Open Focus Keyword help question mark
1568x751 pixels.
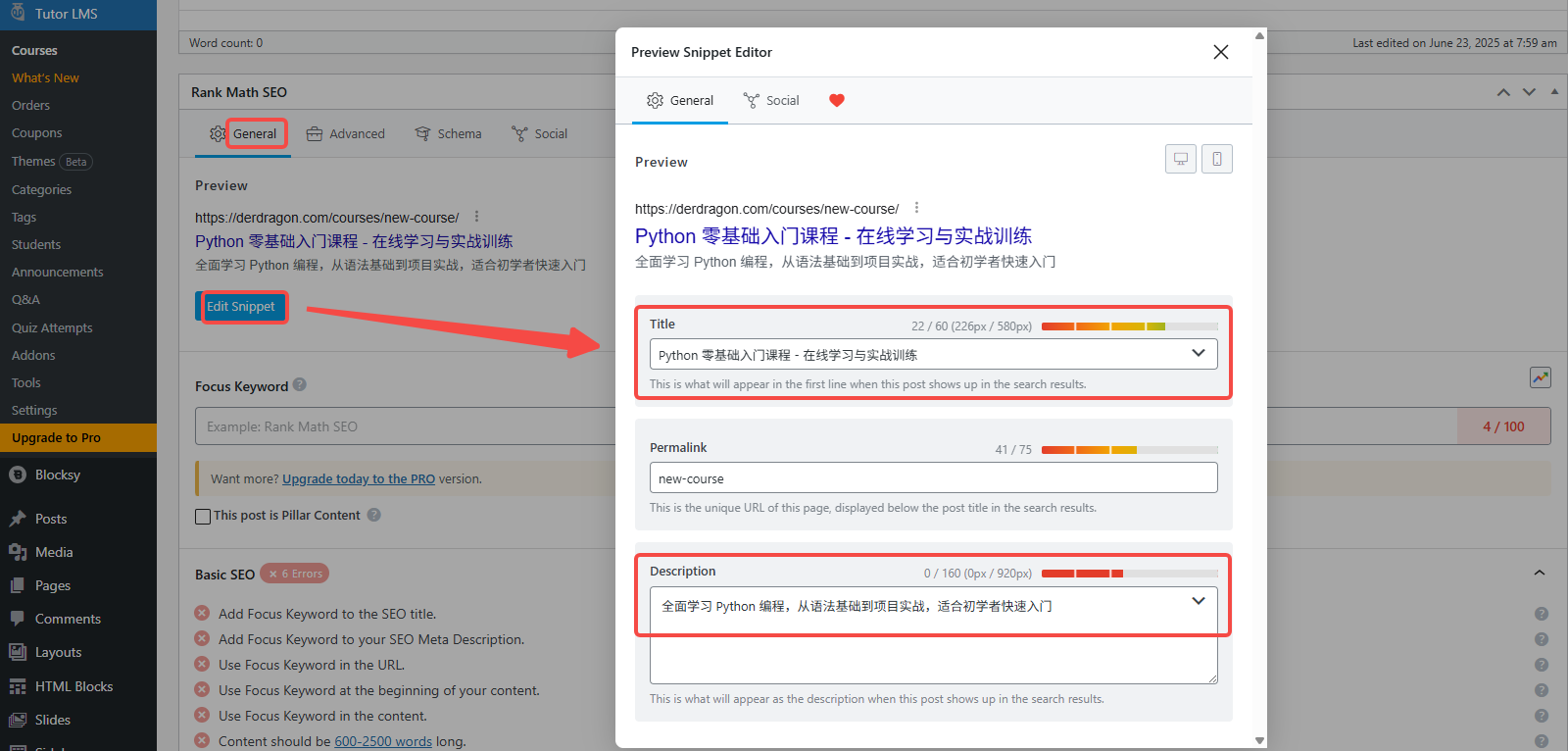(x=300, y=385)
